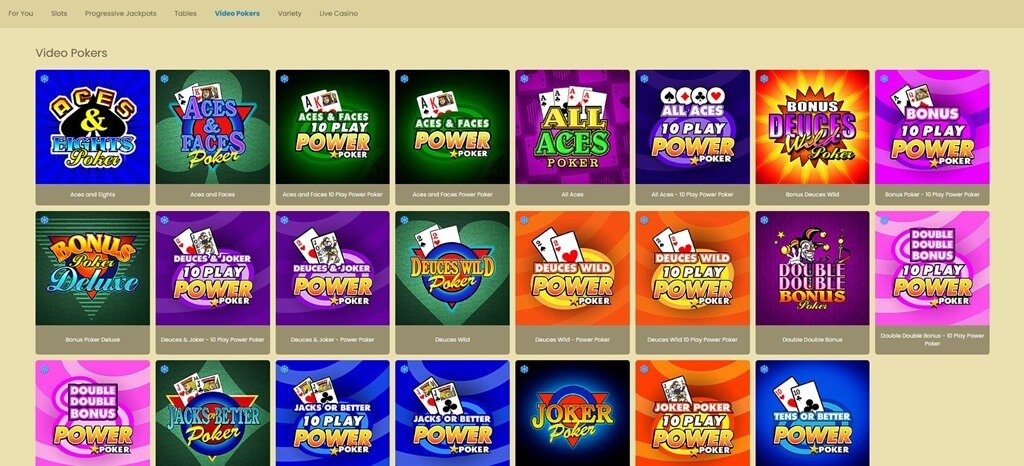The width and height of the screenshot is (1024, 466).
Task: Click the snowflake badge on Aces and Faces
Action: click(x=165, y=79)
